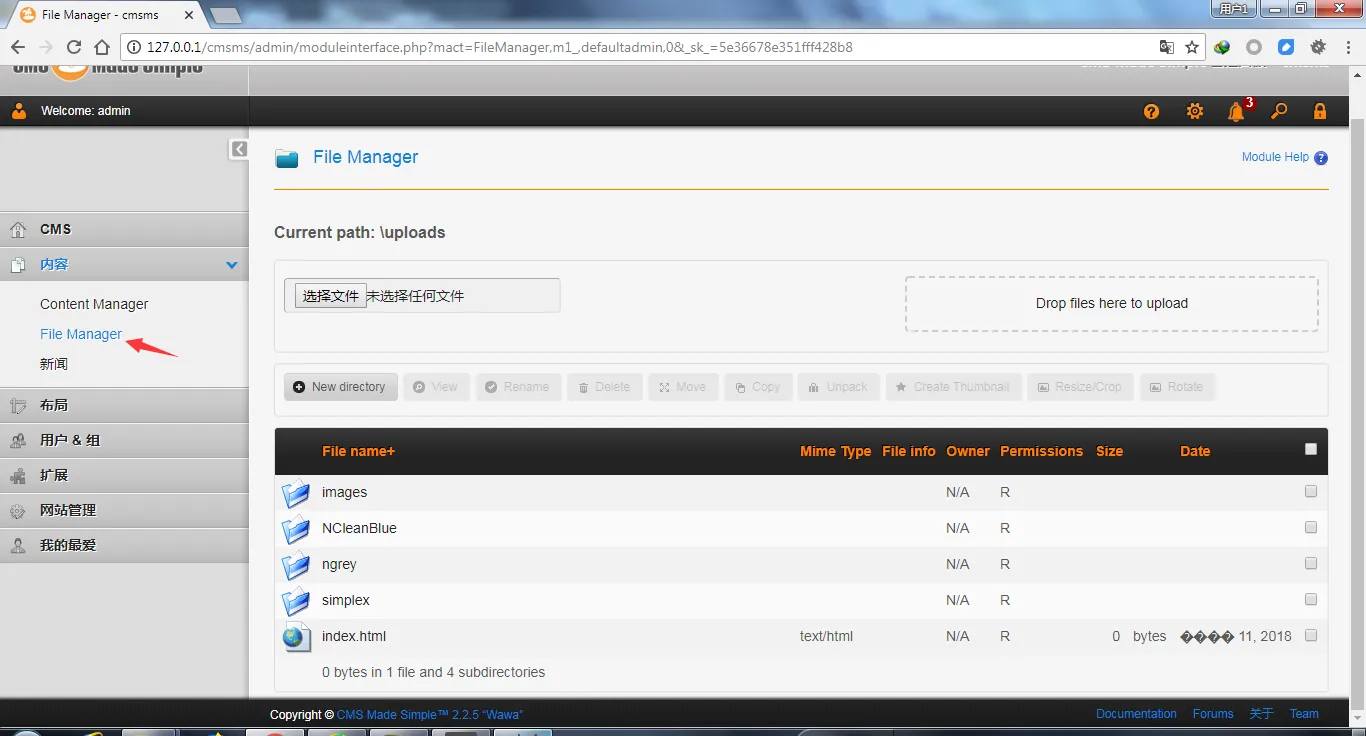This screenshot has width=1366, height=736.
Task: Check the select-all checkbox in table header
Action: point(1311,449)
